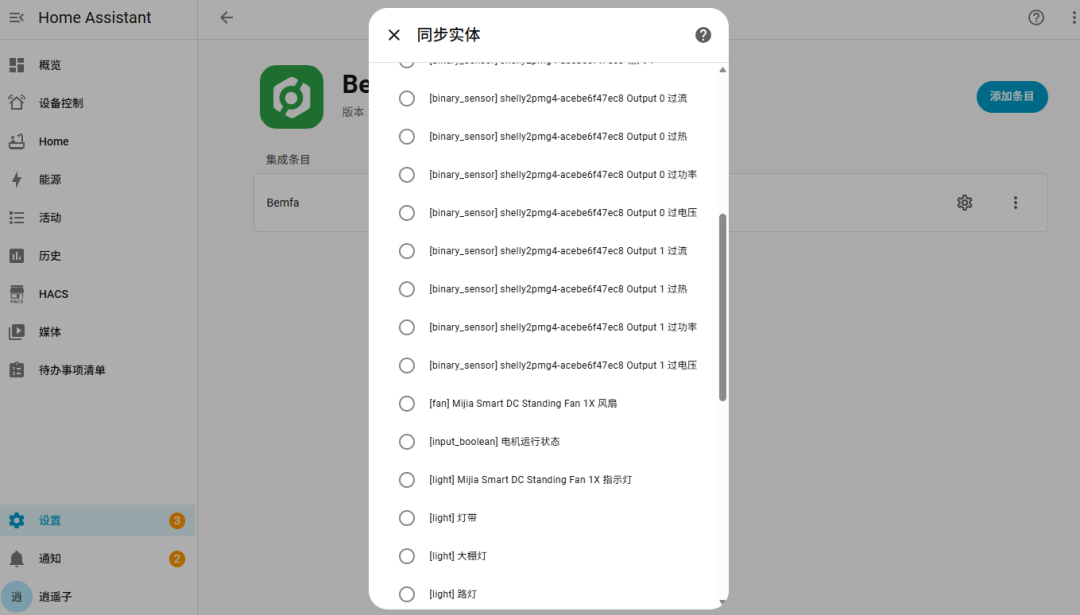Open the Bemfa entry settings gear
The height and width of the screenshot is (615, 1080).
coord(964,202)
